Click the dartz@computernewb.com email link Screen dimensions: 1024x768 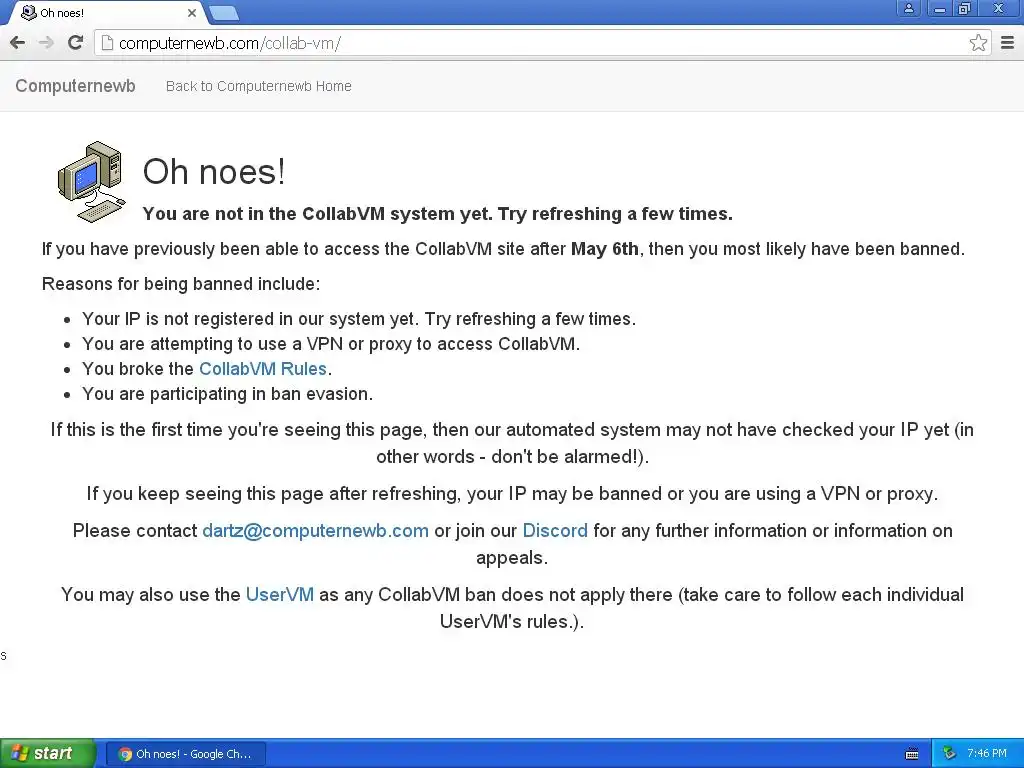(315, 531)
